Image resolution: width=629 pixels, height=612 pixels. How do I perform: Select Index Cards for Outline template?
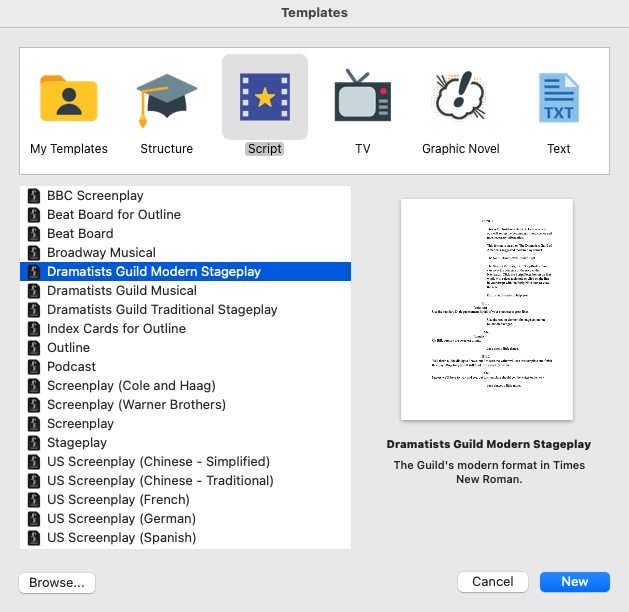pos(116,329)
